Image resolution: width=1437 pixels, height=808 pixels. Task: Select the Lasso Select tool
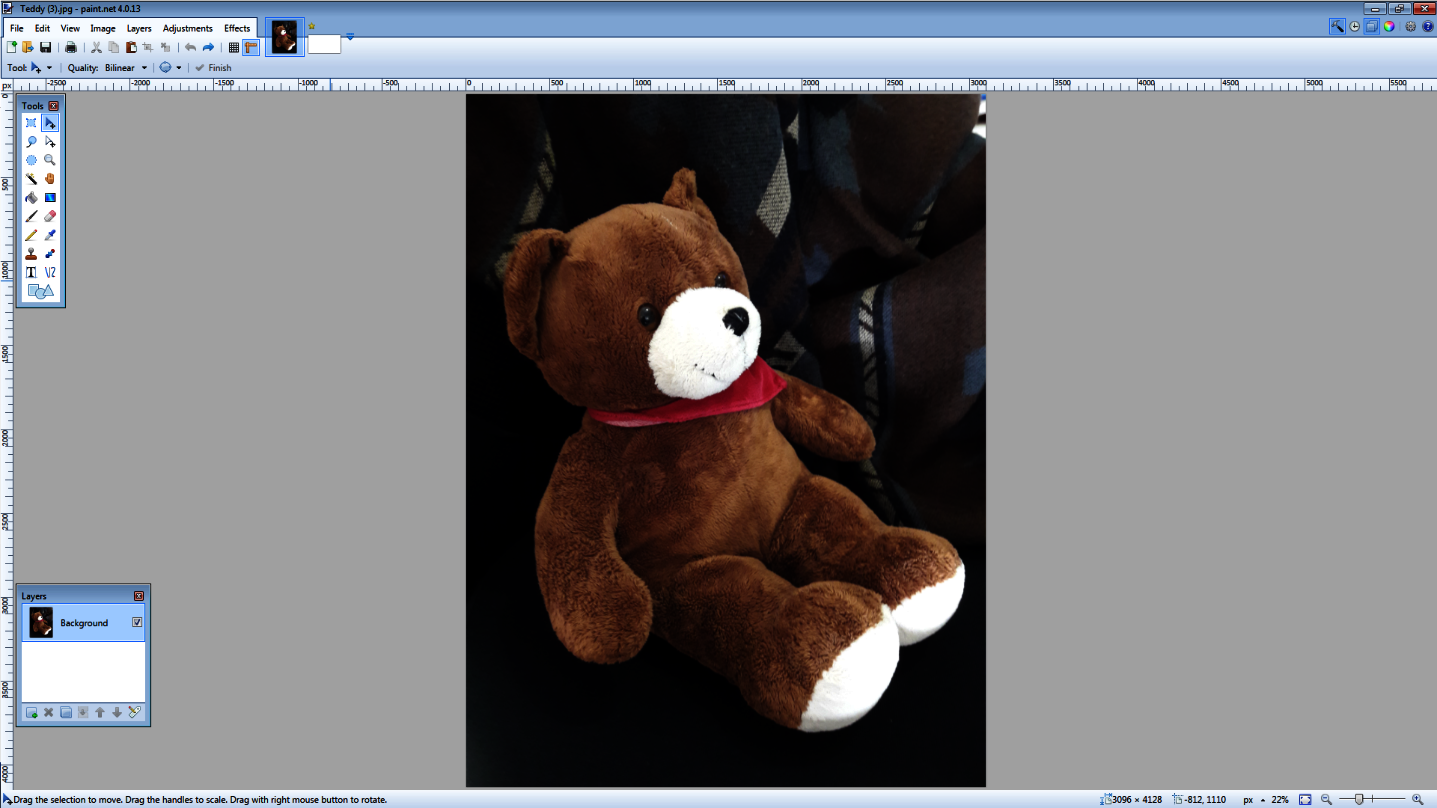[31, 141]
